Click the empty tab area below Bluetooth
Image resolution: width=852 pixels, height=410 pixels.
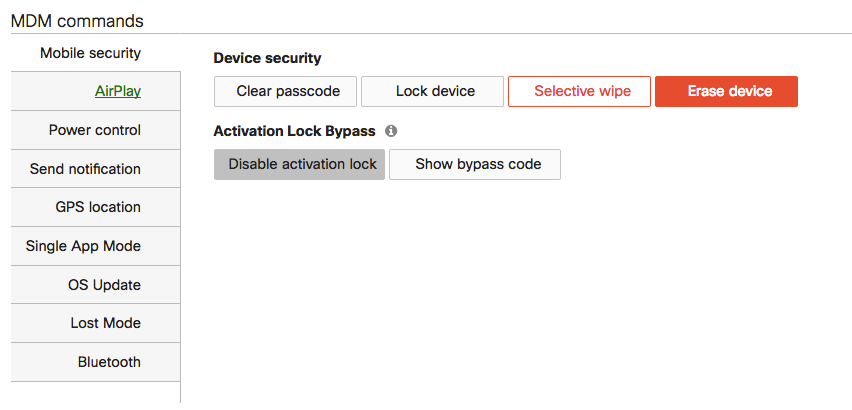pos(95,392)
